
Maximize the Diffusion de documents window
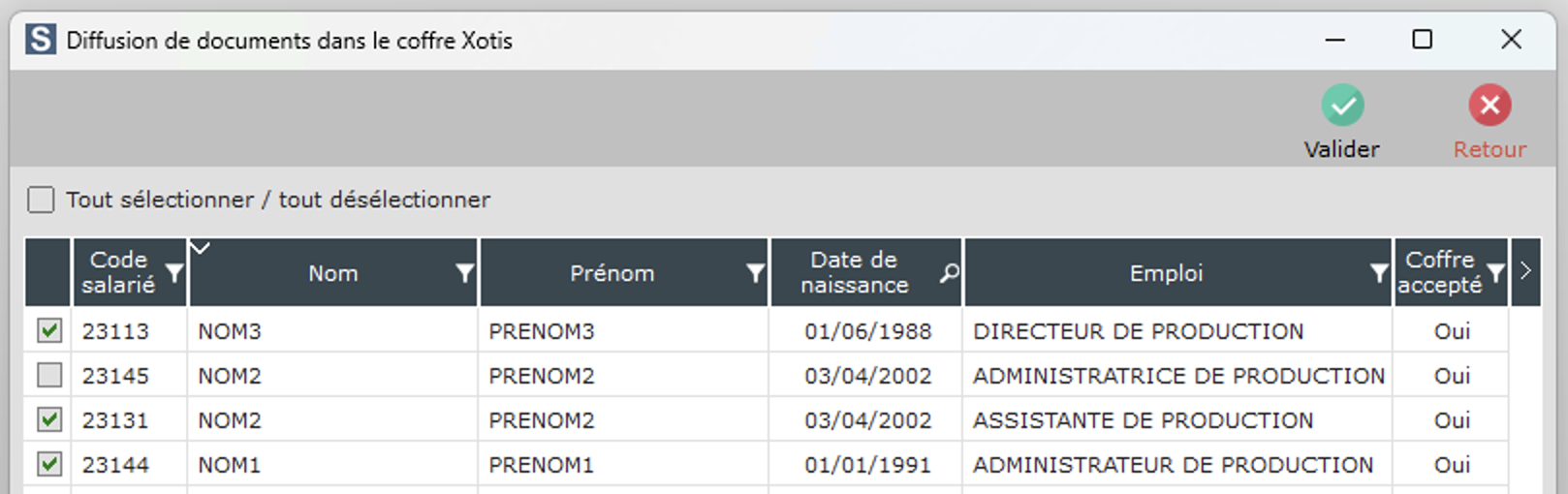pyautogui.click(x=1422, y=40)
